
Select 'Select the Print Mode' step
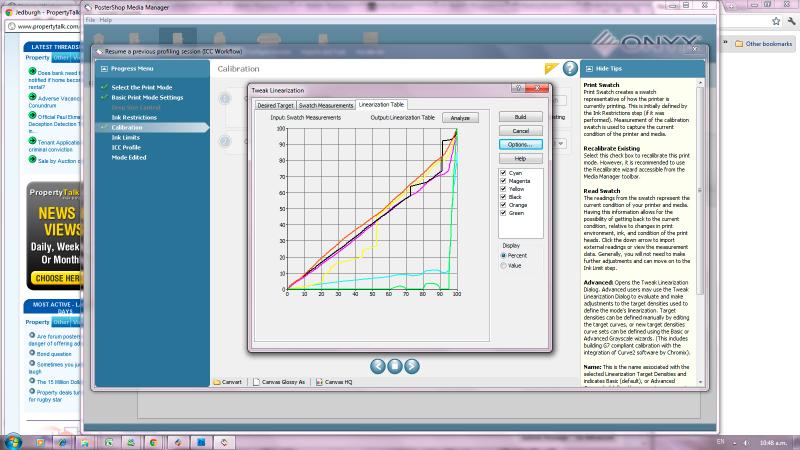(x=142, y=87)
